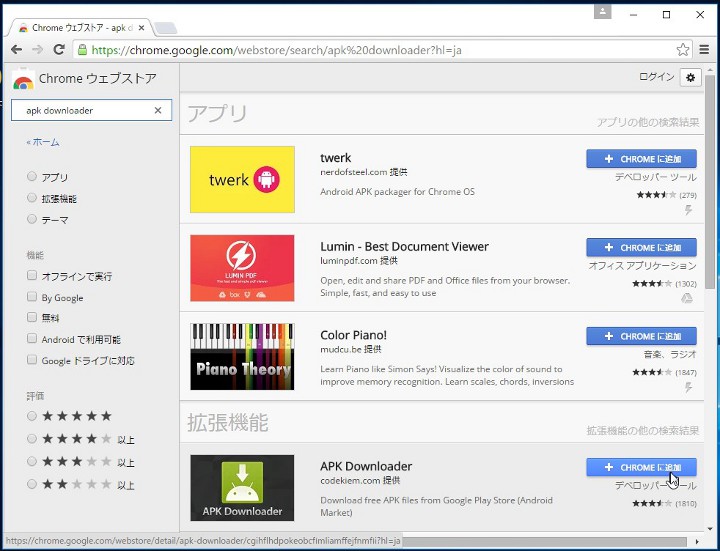Reload the current page
Screen dimensions: 720x551
pos(59,50)
